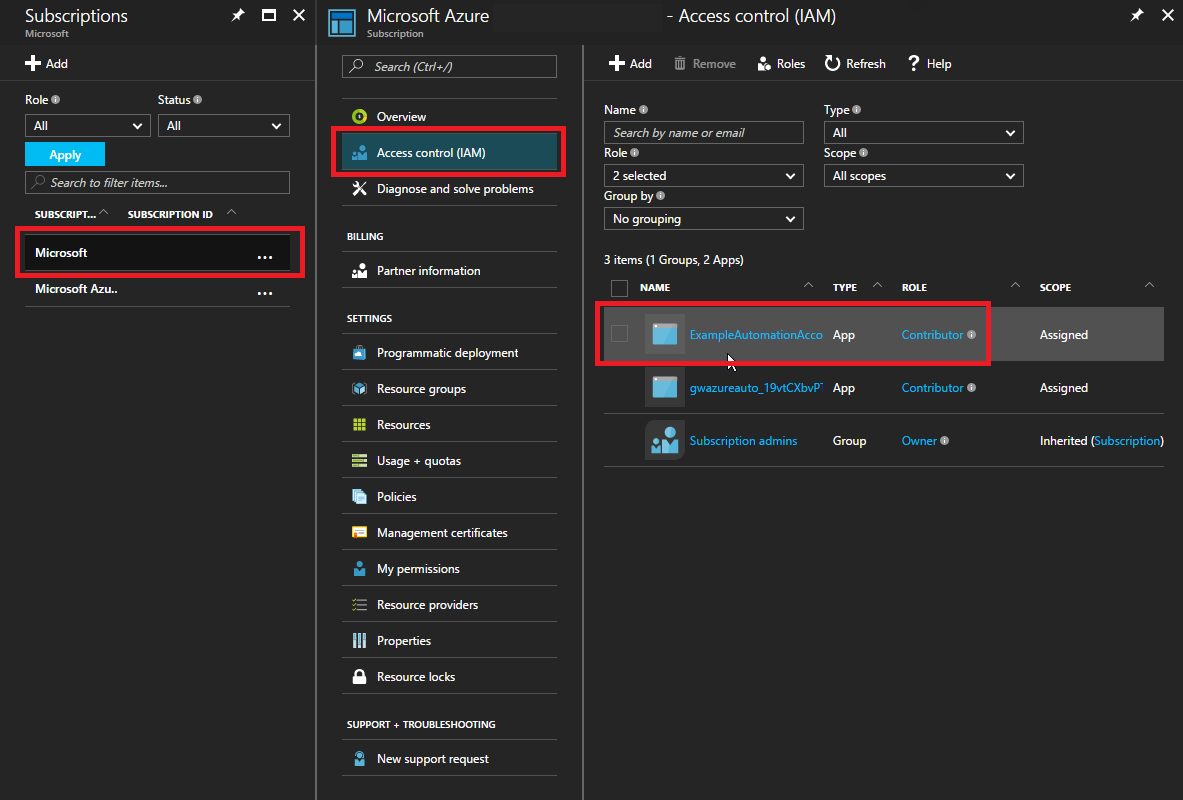
Task: Expand the Scope dropdown showing All scopes
Action: click(x=923, y=176)
